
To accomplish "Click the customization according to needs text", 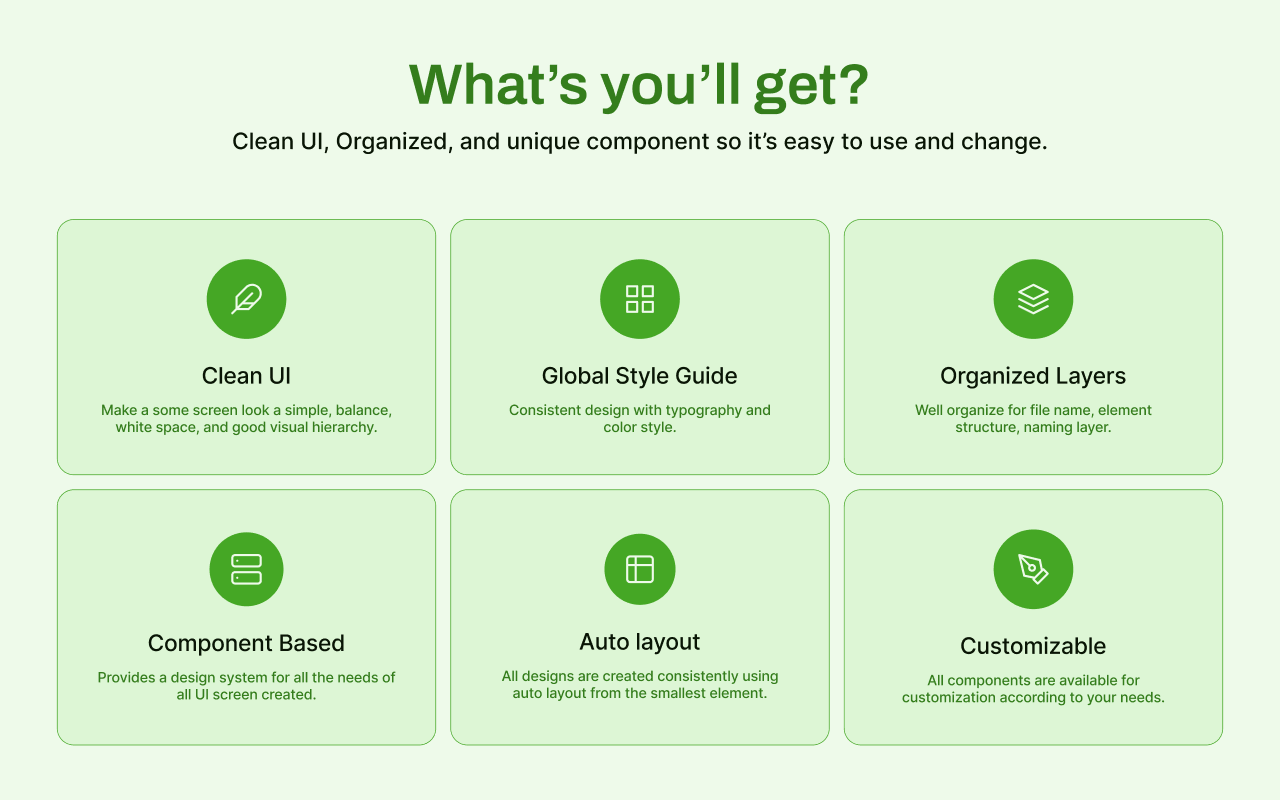I will click(1033, 689).
